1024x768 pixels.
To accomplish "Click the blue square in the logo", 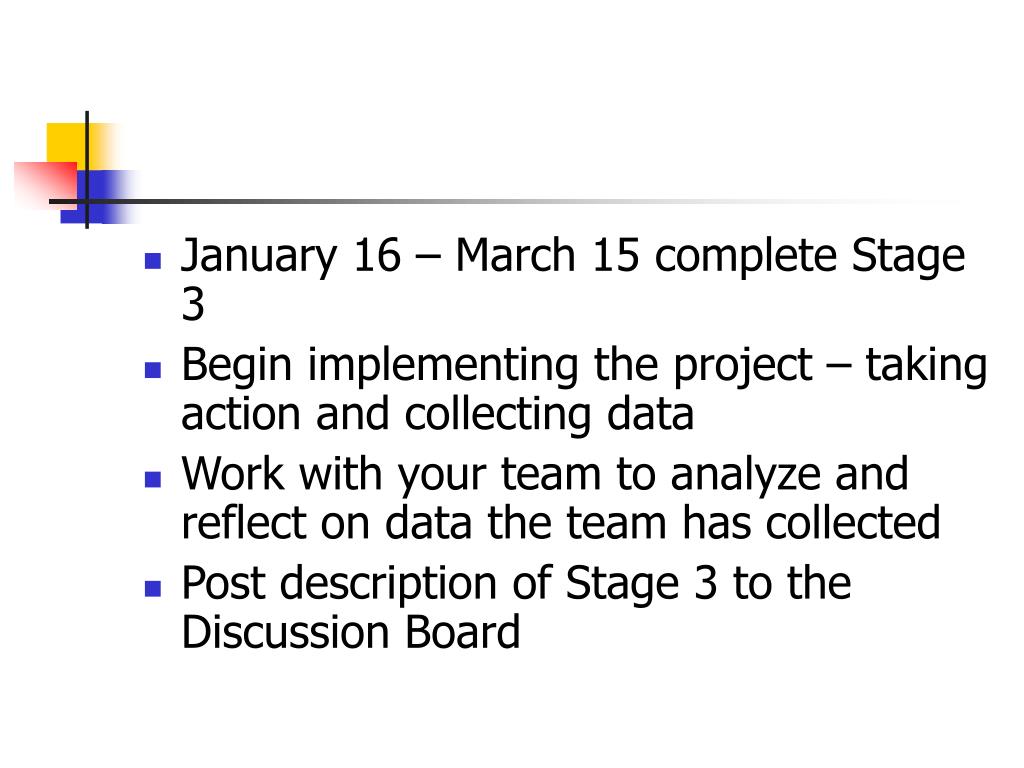I will [98, 197].
